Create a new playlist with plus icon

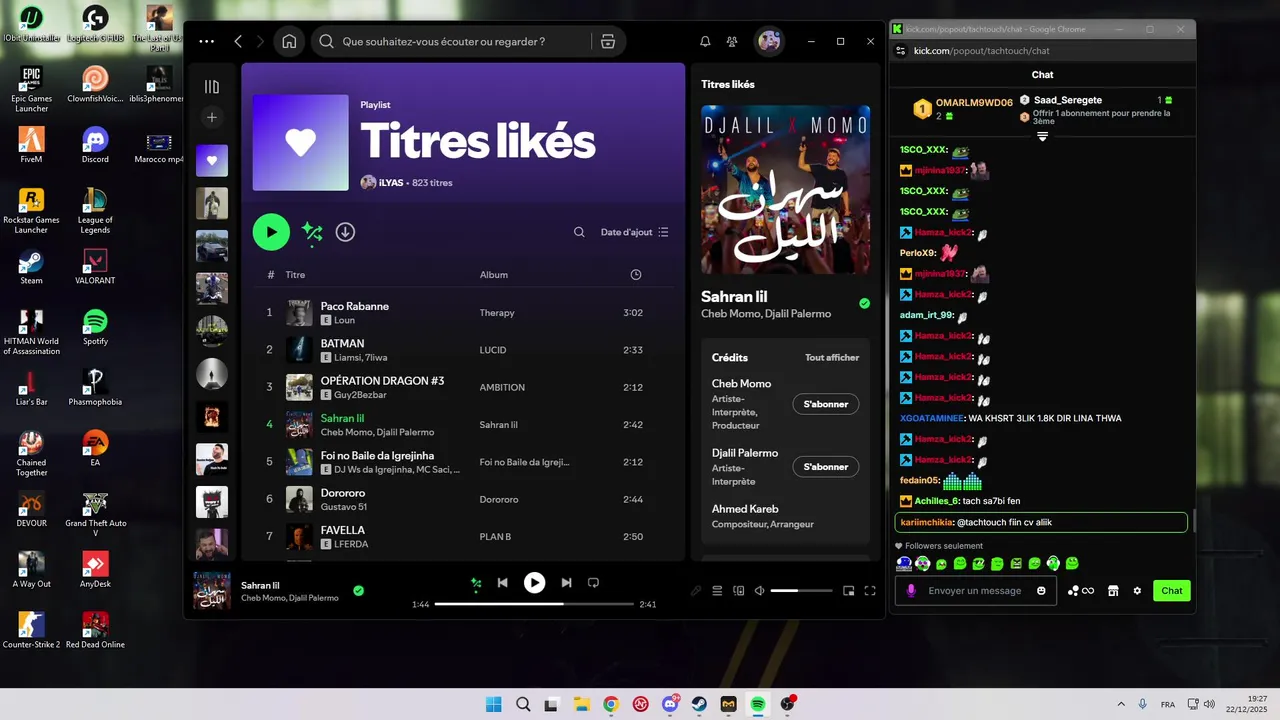211,118
